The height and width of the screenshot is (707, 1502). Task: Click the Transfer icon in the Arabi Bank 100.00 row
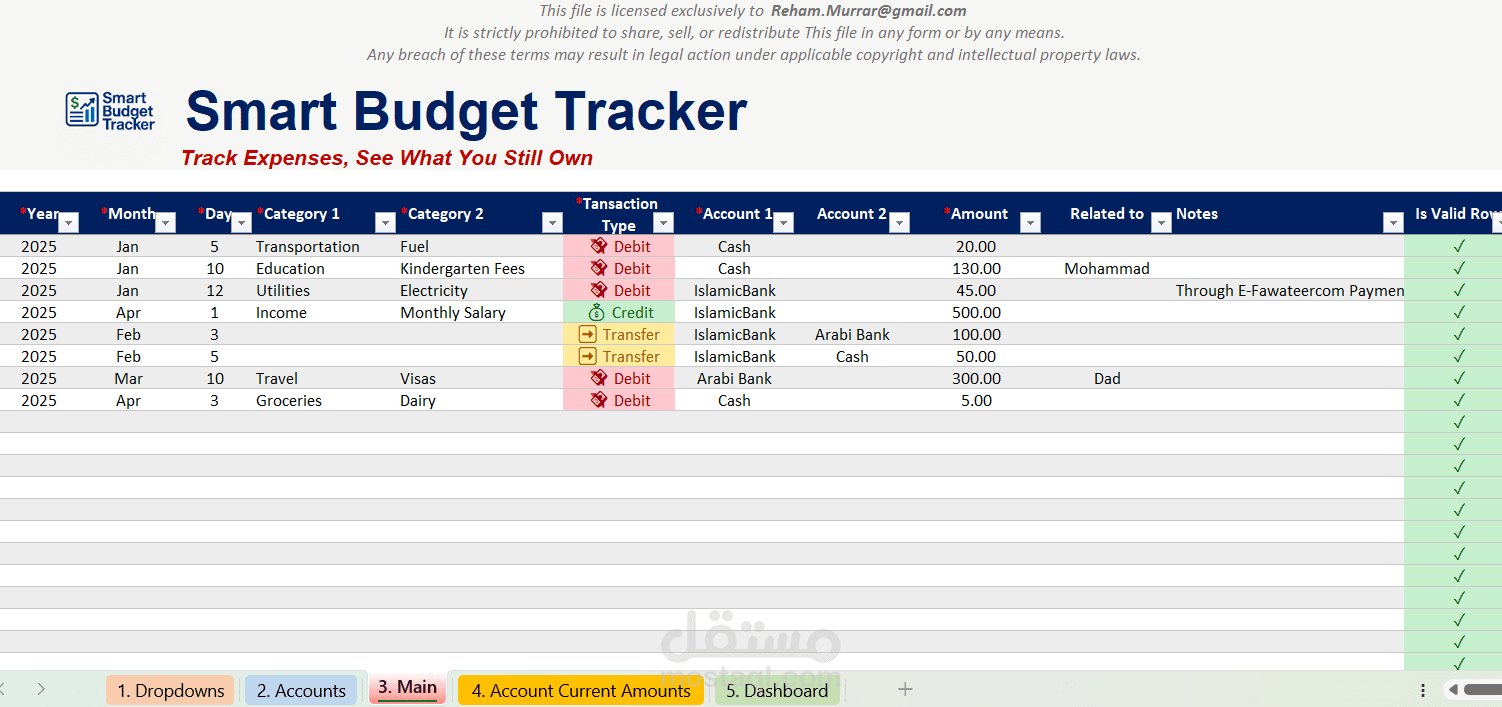(x=588, y=334)
